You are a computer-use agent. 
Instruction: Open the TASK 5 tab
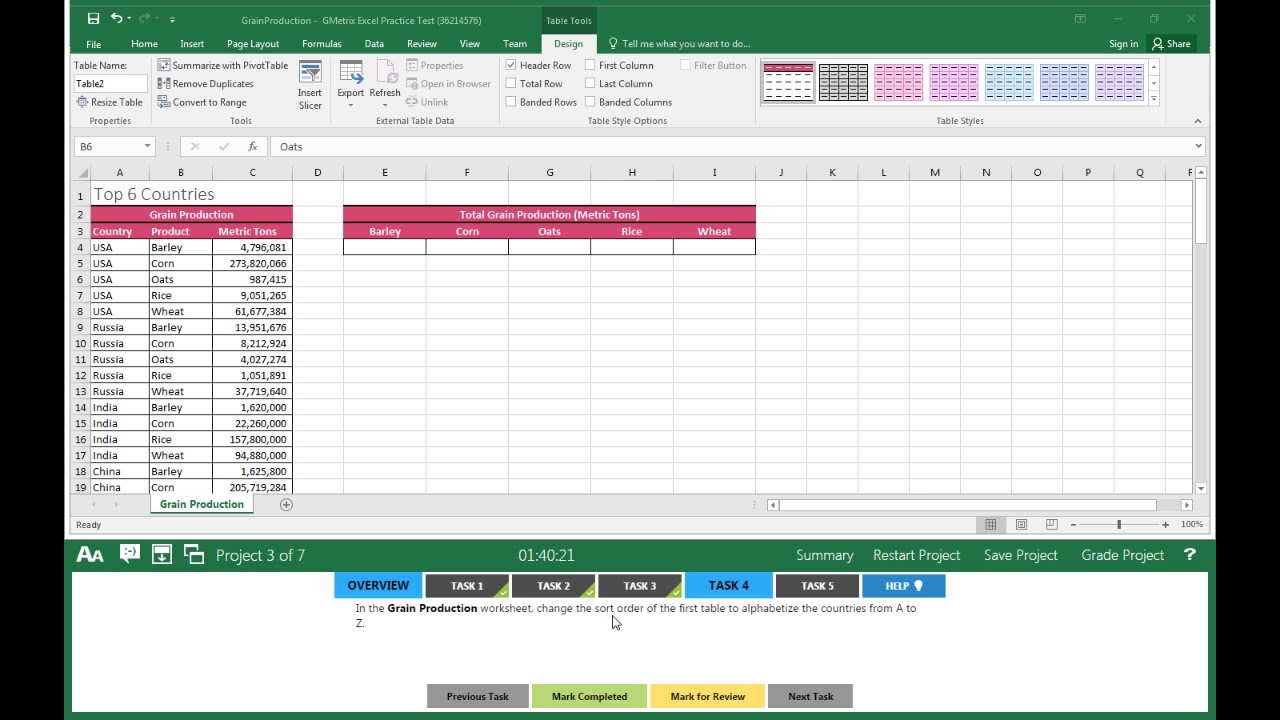point(816,586)
